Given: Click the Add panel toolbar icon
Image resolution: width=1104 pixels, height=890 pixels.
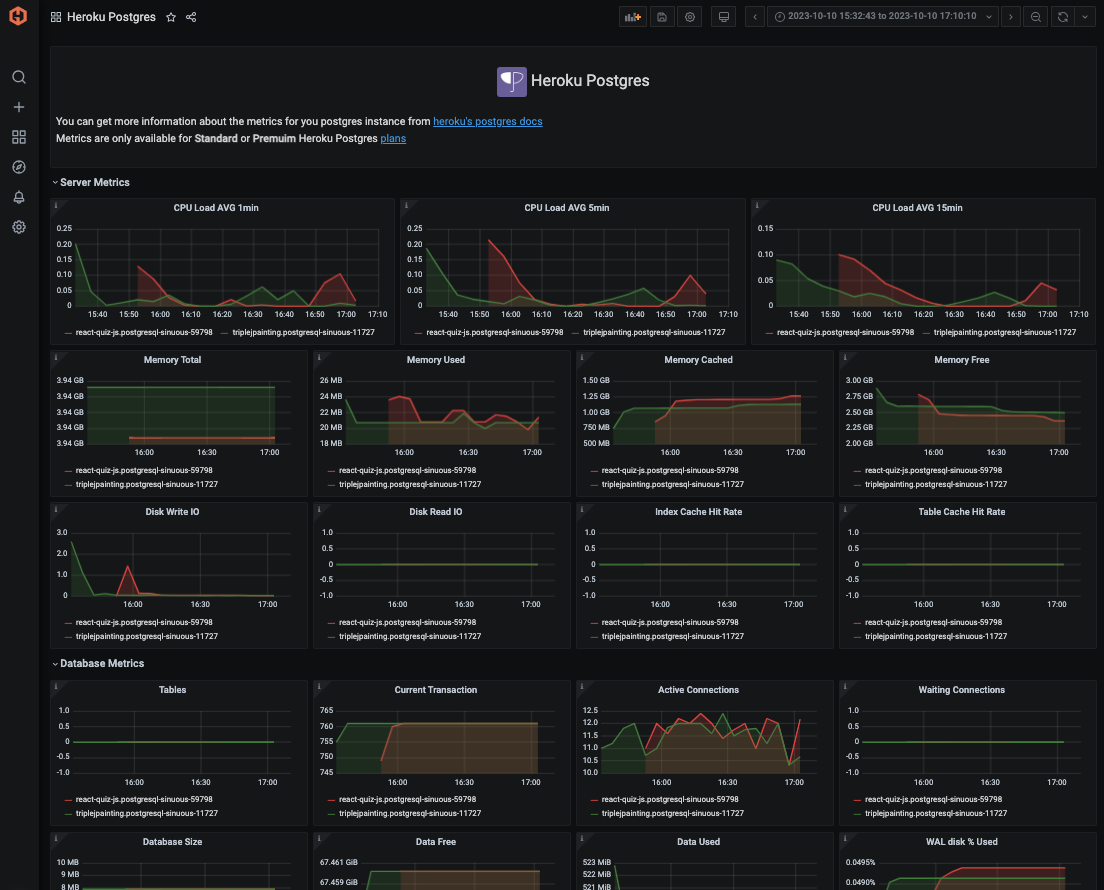Looking at the screenshot, I should point(632,17).
